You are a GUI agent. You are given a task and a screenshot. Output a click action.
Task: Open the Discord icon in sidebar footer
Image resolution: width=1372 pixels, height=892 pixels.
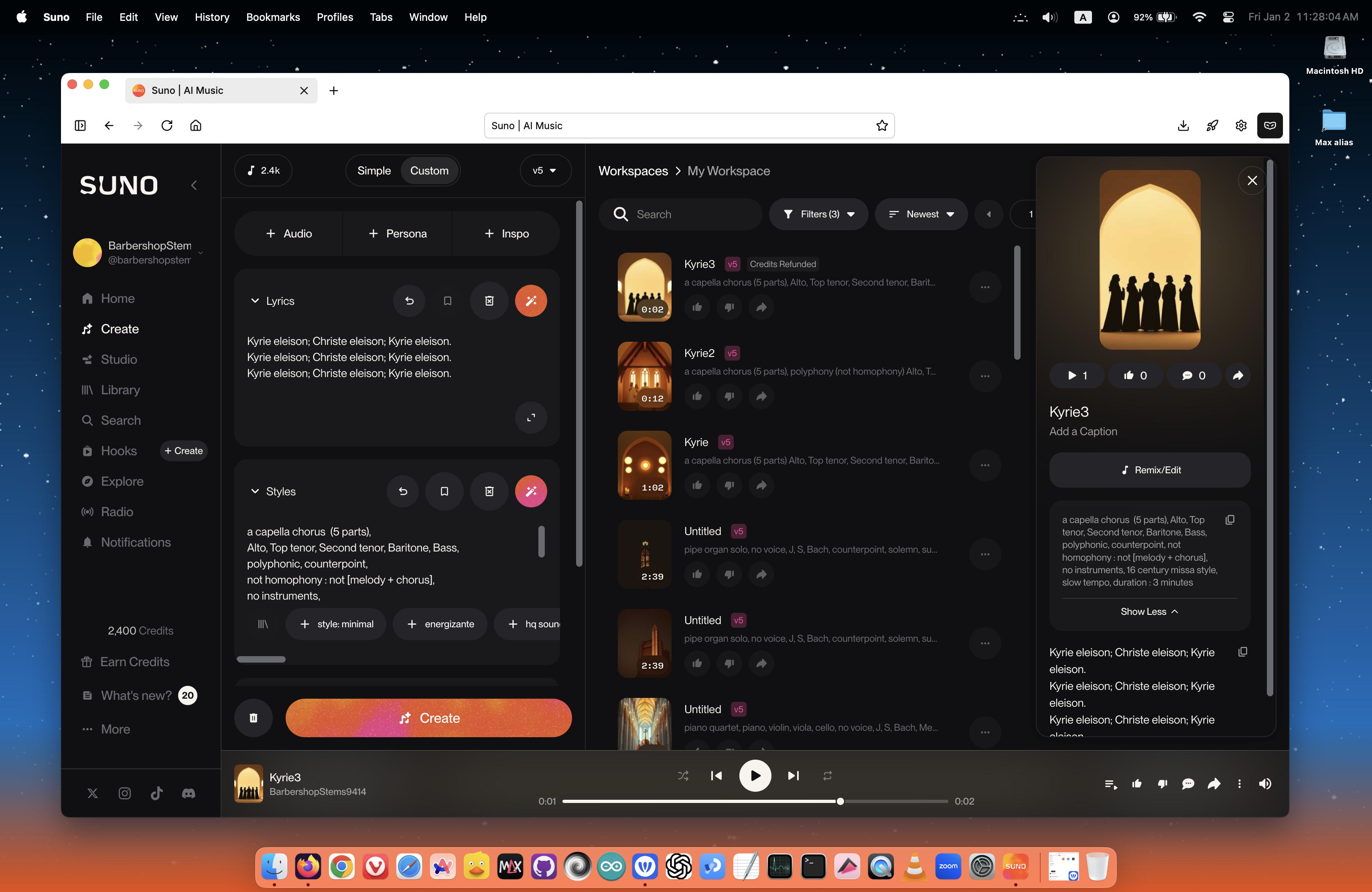click(189, 793)
